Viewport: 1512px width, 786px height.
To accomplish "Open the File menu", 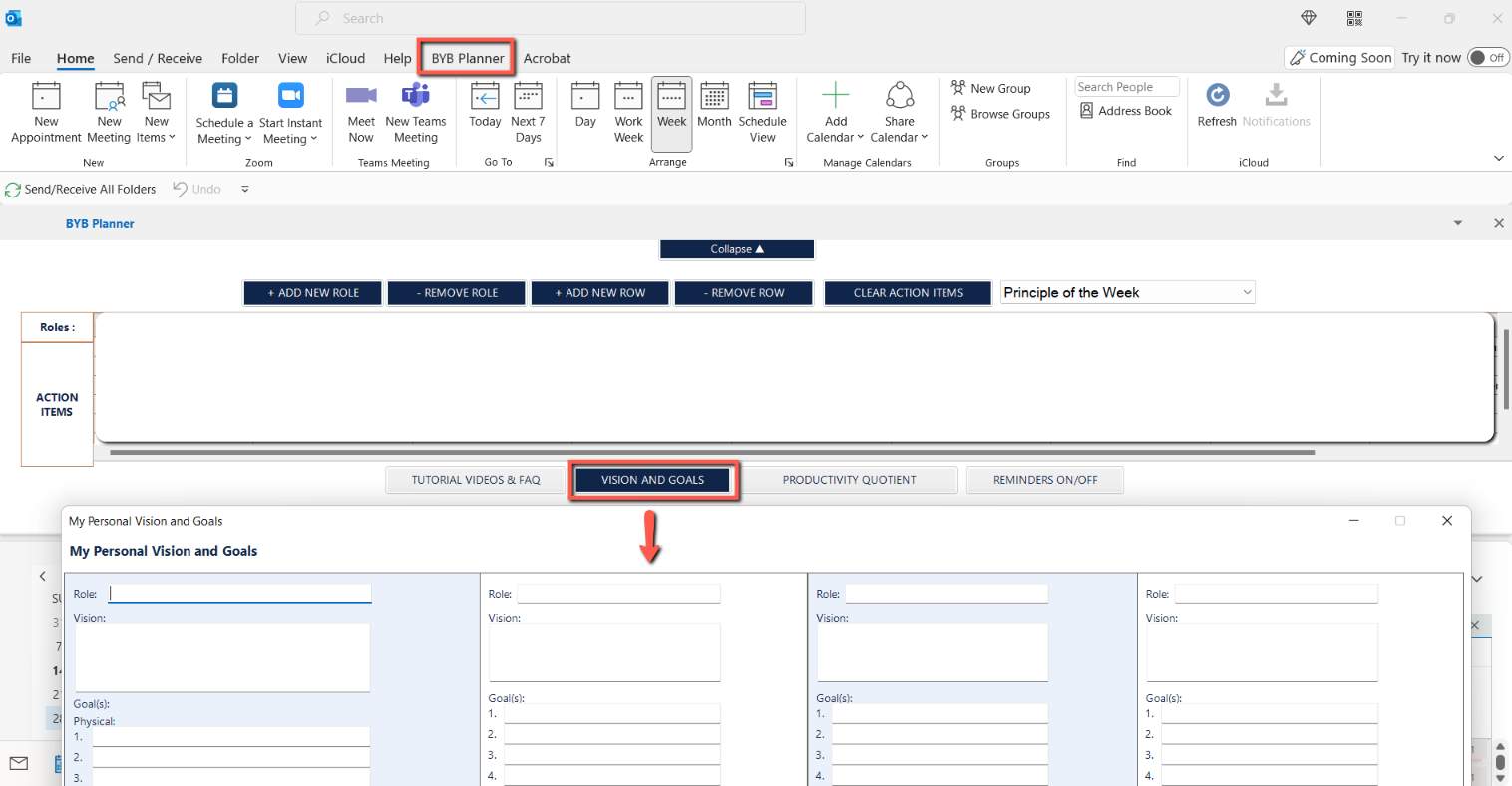I will click(x=21, y=58).
